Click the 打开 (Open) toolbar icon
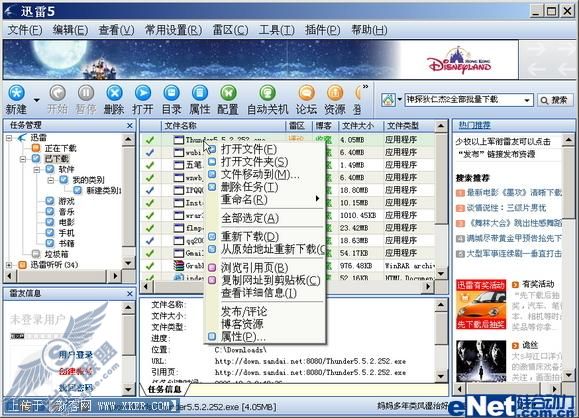The height and width of the screenshot is (418, 579). 143,93
